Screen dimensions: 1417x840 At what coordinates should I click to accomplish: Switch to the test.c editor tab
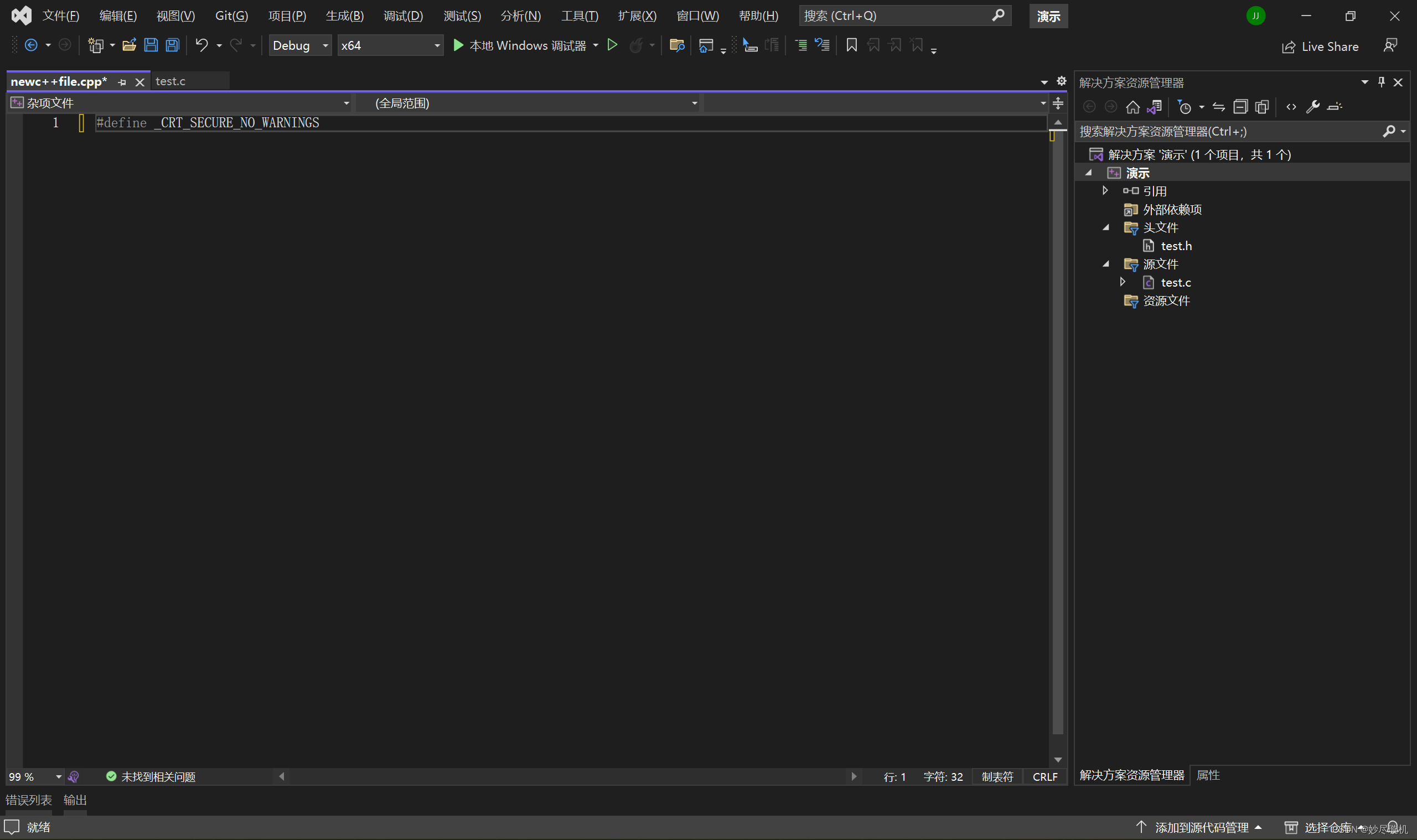click(171, 81)
